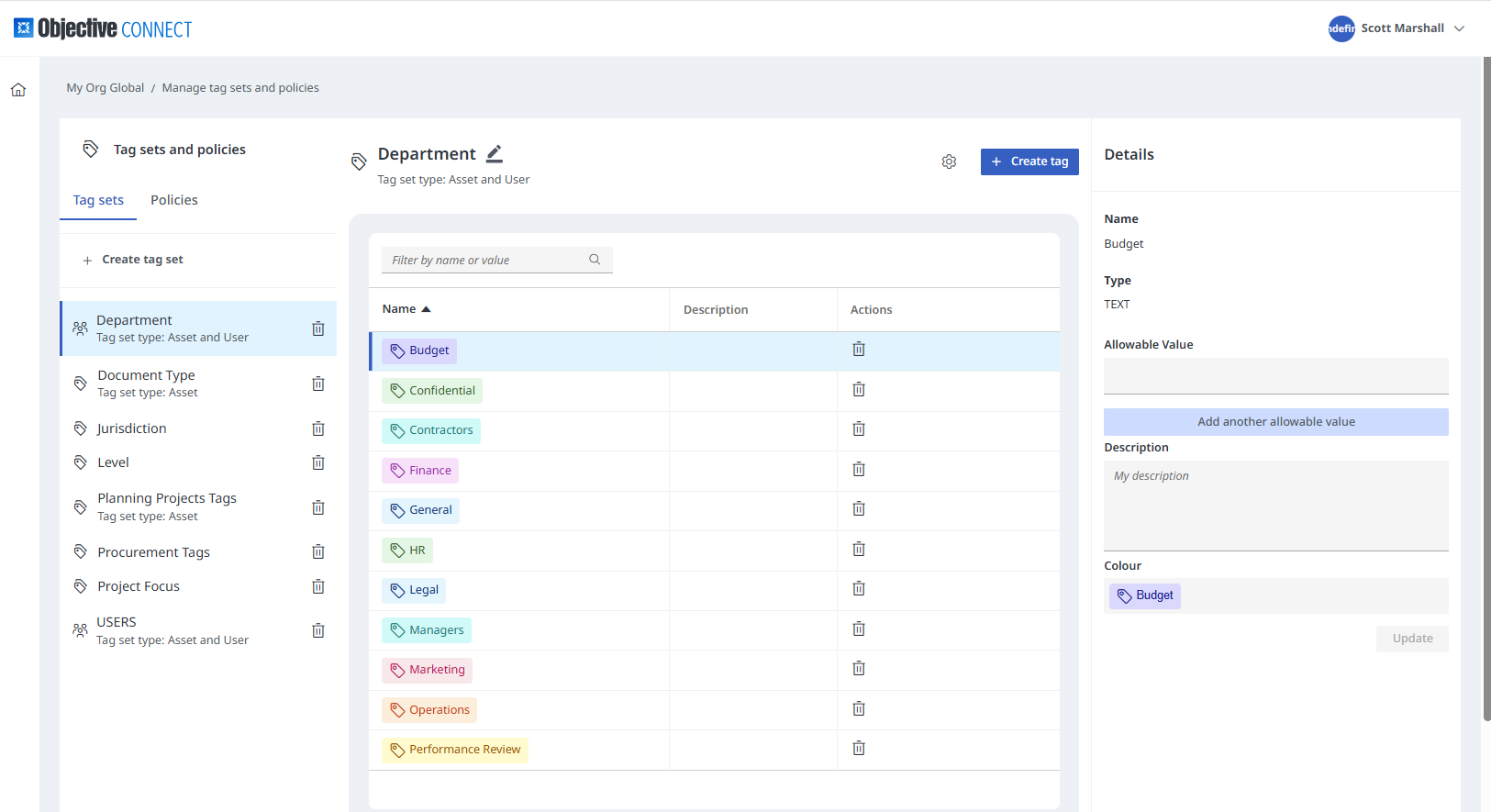The image size is (1491, 812).
Task: Edit the Department tag set name
Action: coord(495,154)
